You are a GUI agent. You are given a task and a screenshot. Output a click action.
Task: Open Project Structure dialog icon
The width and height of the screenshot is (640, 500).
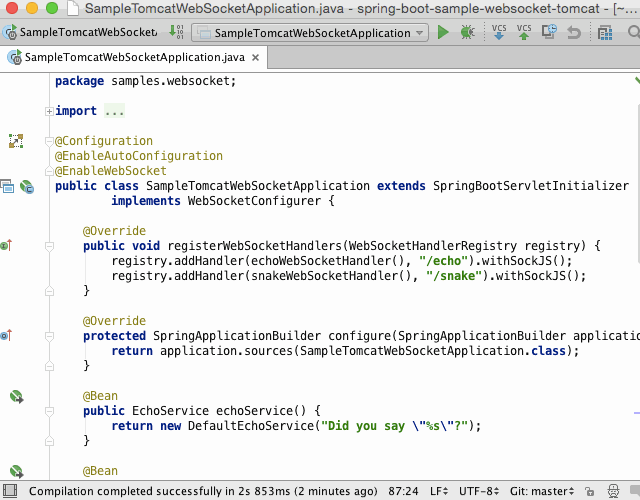point(605,33)
